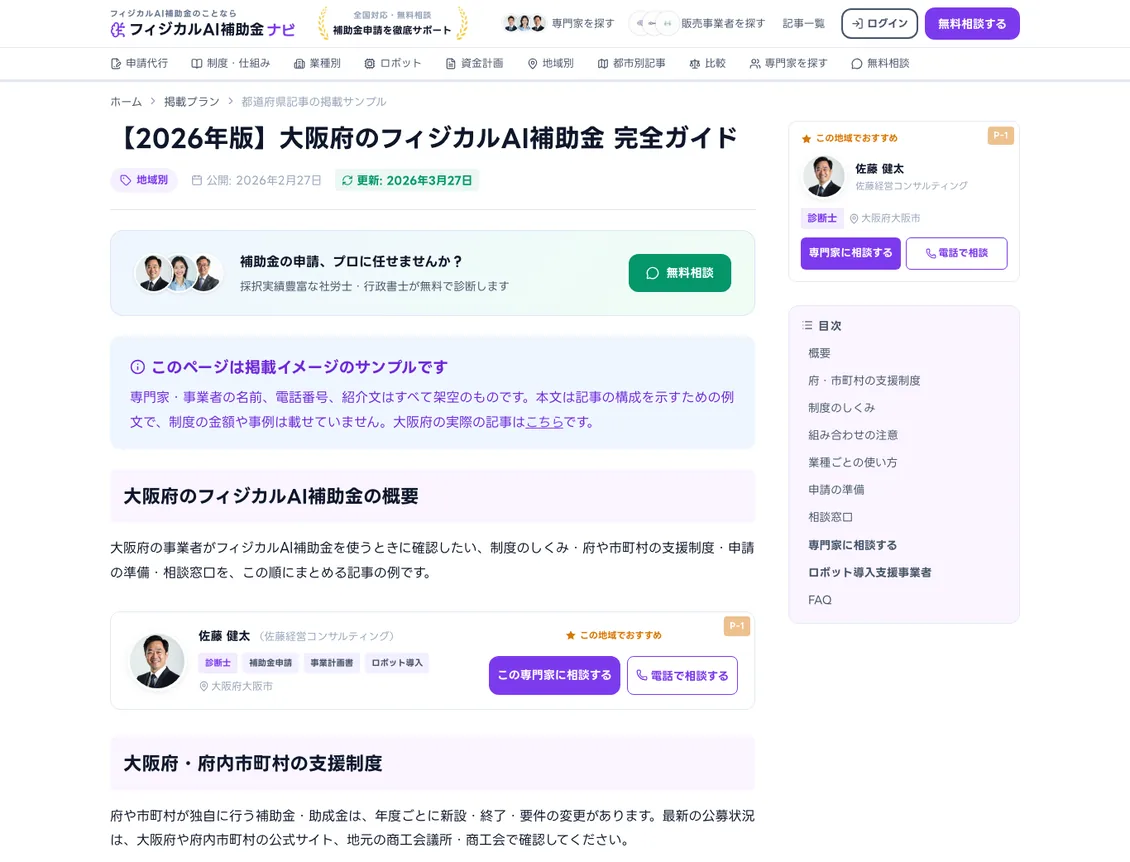Jump to 申請の準備 in contents
Screen dimensions: 1130x862
836,490
